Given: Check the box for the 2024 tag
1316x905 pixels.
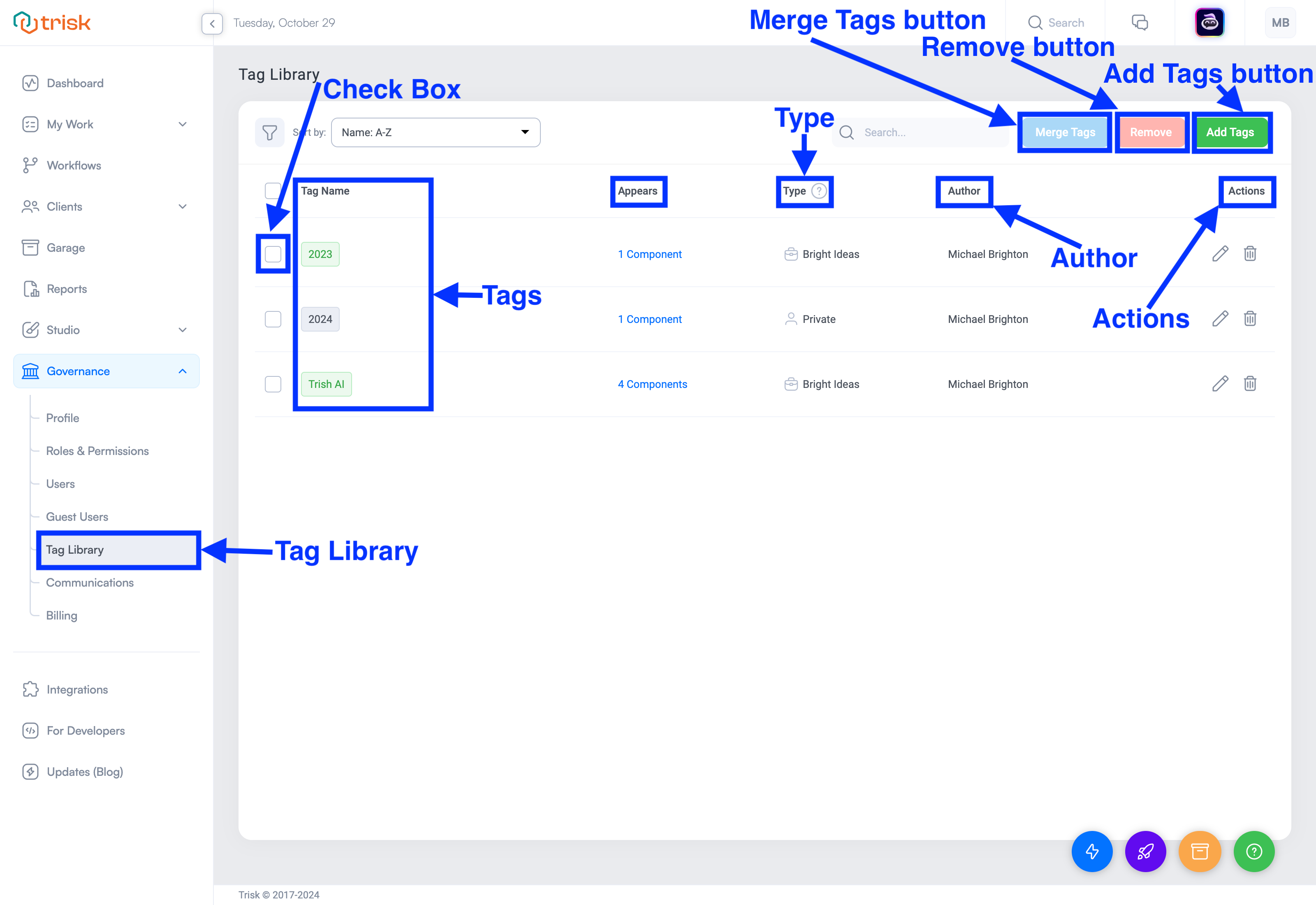Looking at the screenshot, I should [273, 319].
